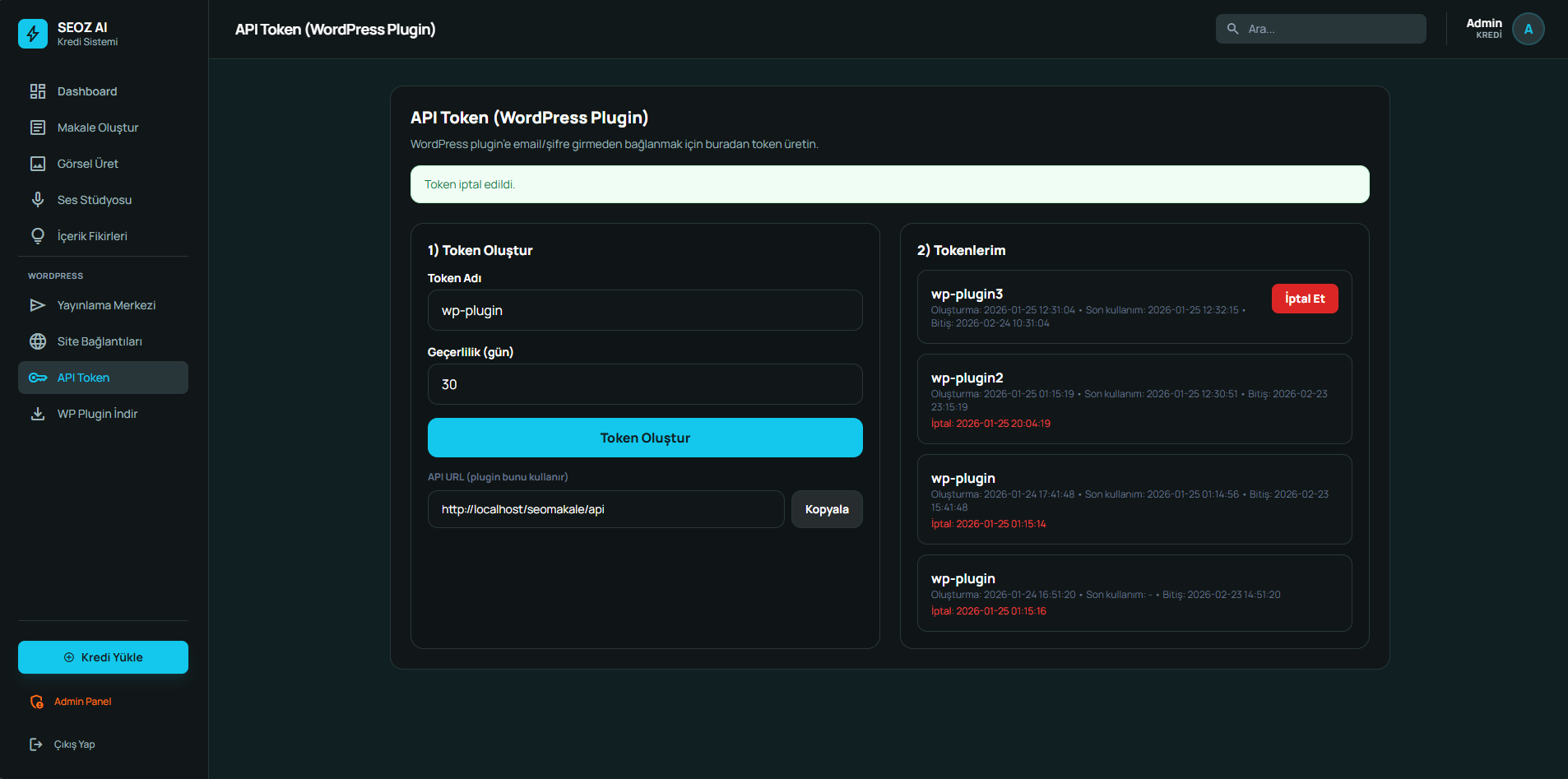
Task: Click the Kredi Yükle button
Action: (103, 657)
